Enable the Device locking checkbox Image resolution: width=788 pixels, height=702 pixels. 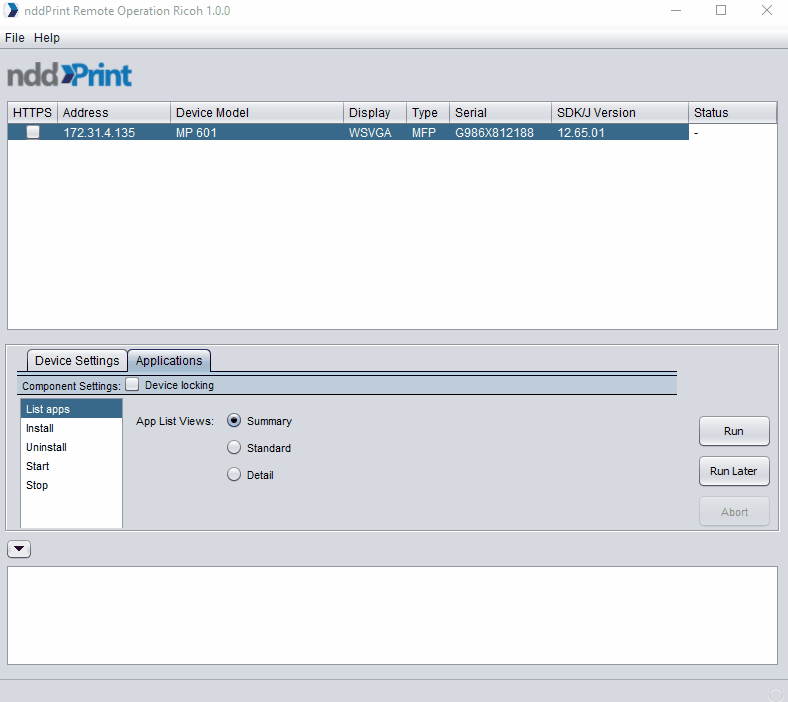(x=132, y=385)
